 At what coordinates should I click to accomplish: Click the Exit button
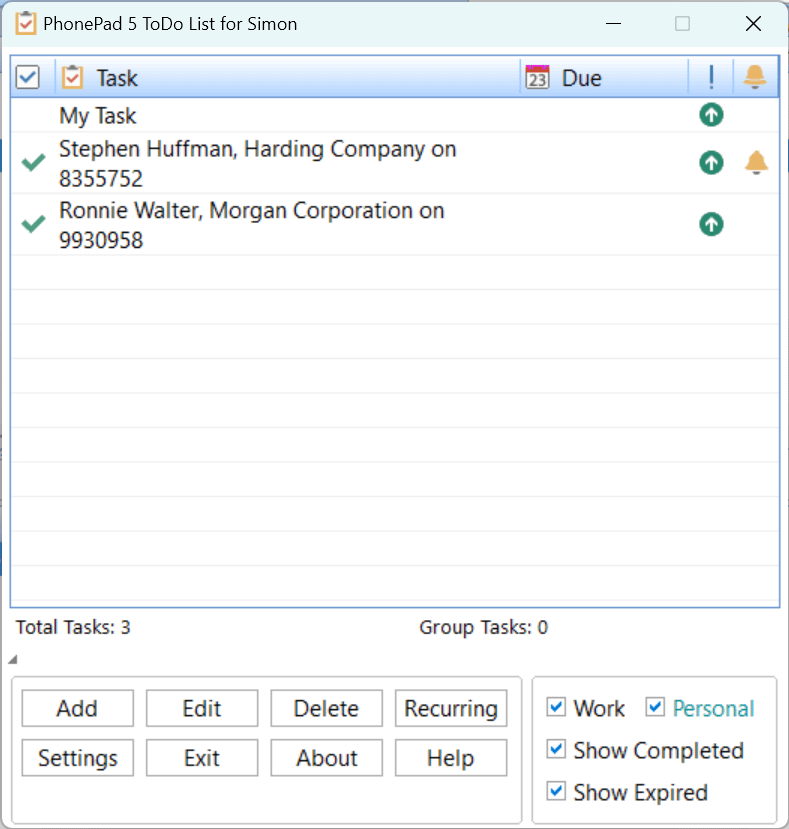202,758
